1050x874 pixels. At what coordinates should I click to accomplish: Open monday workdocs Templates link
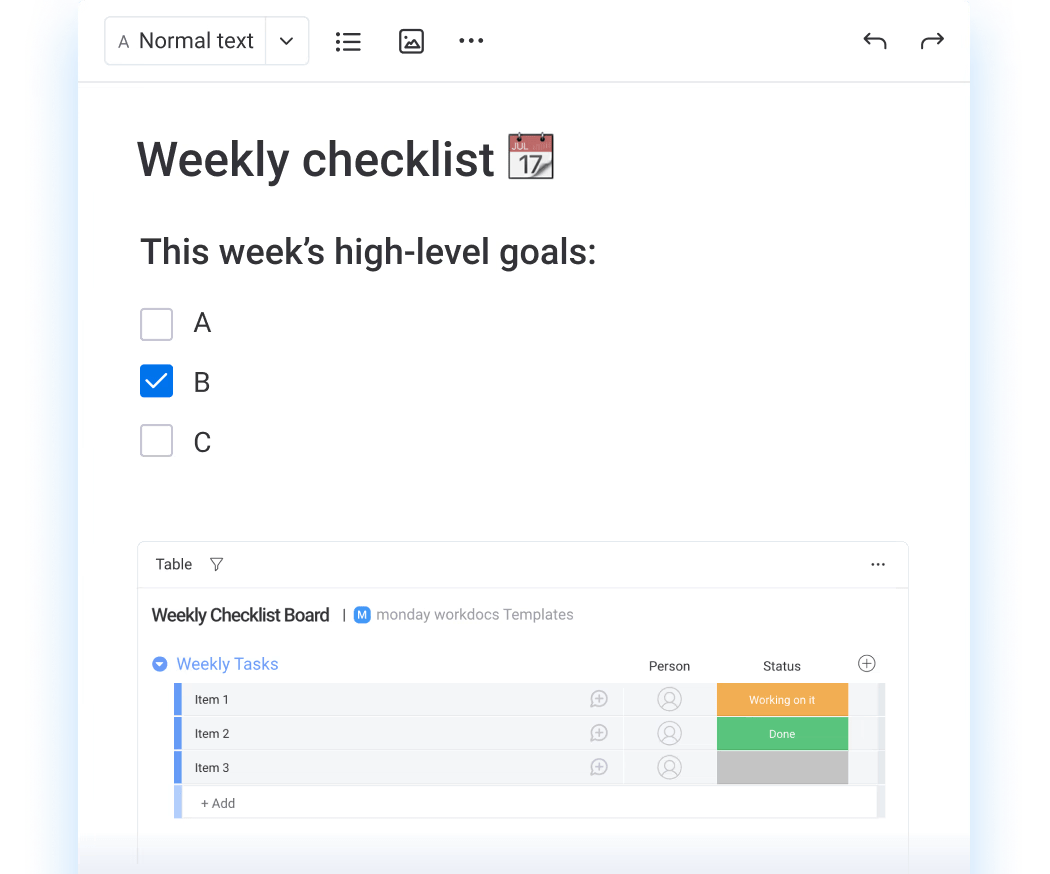click(474, 615)
